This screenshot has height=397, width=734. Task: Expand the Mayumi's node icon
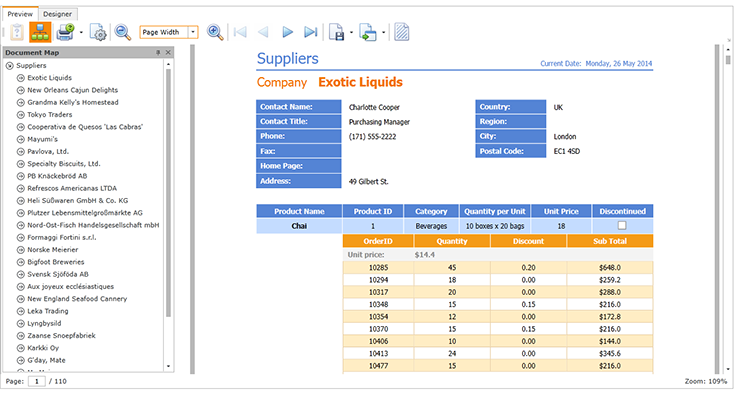tap(21, 139)
